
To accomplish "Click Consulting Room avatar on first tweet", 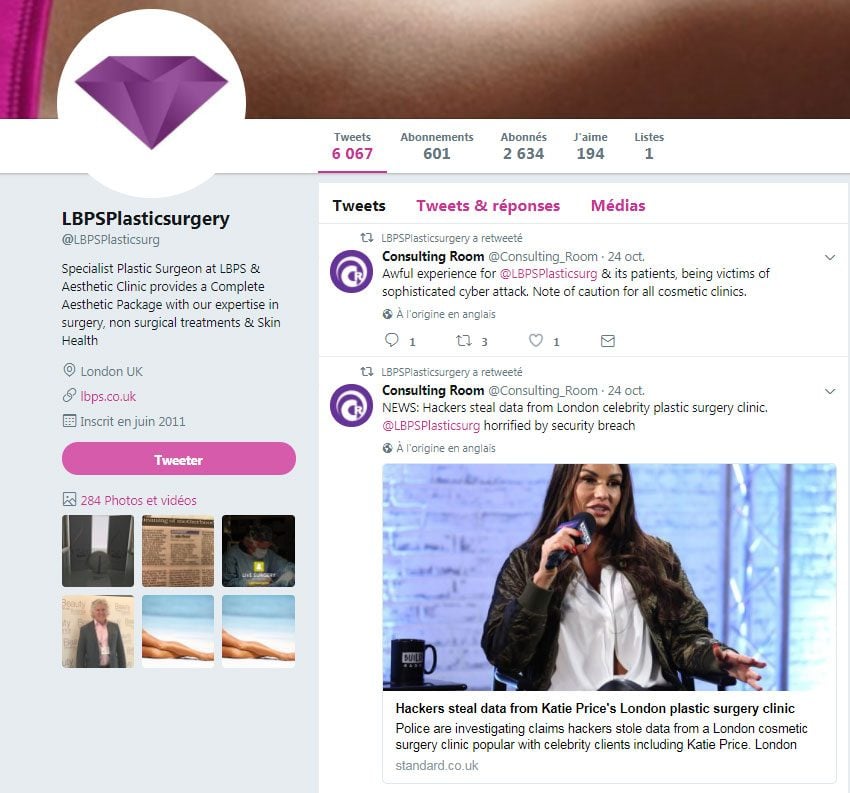I will 351,271.
